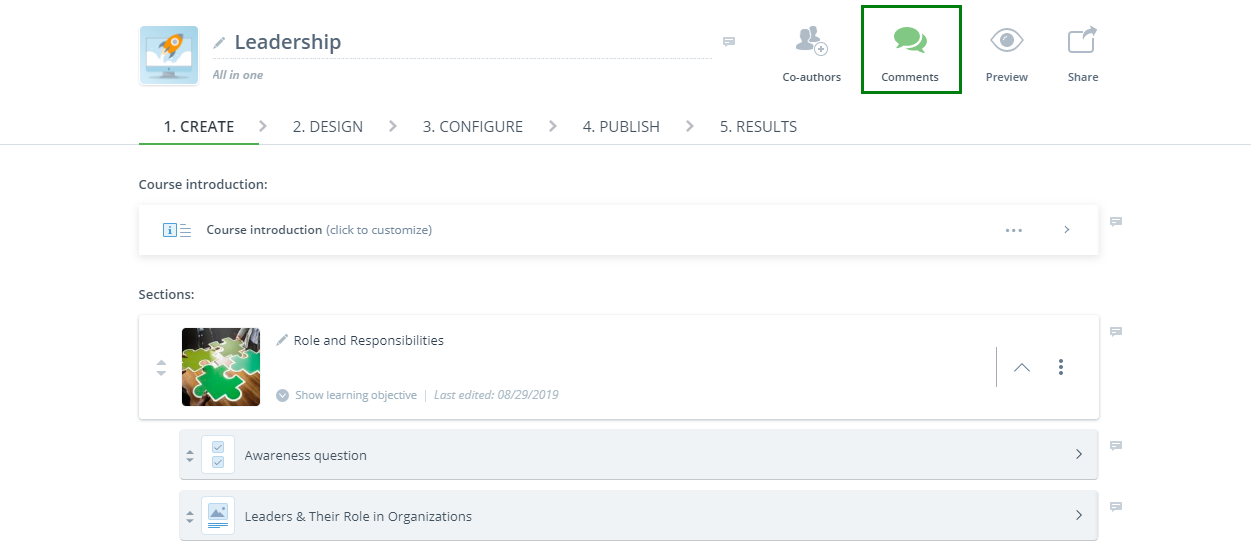Click the comment icon beside the Leadership title
Viewport: 1251px width, 548px height.
(x=729, y=42)
